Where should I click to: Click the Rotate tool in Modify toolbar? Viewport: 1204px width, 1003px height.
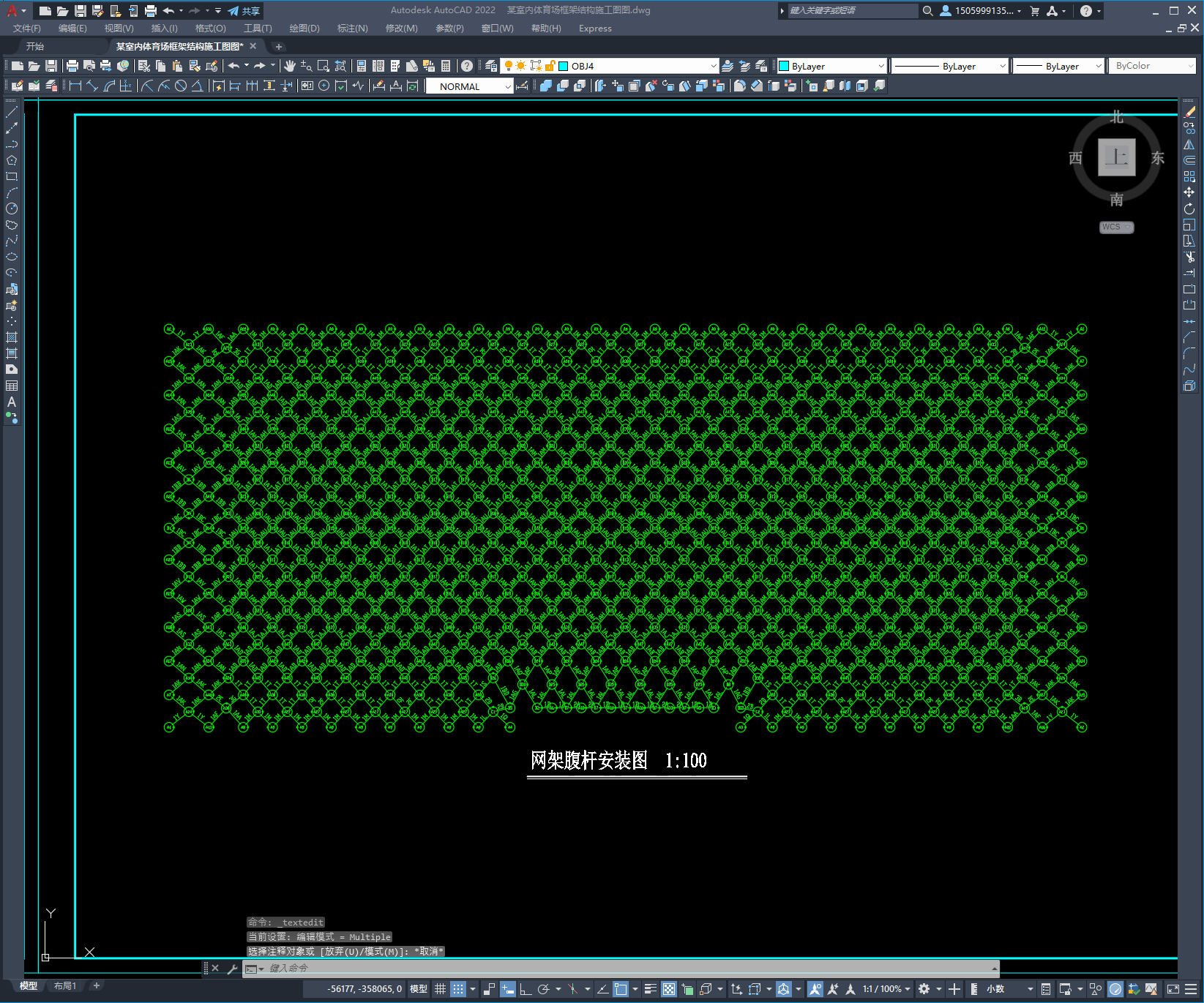coord(1189,209)
